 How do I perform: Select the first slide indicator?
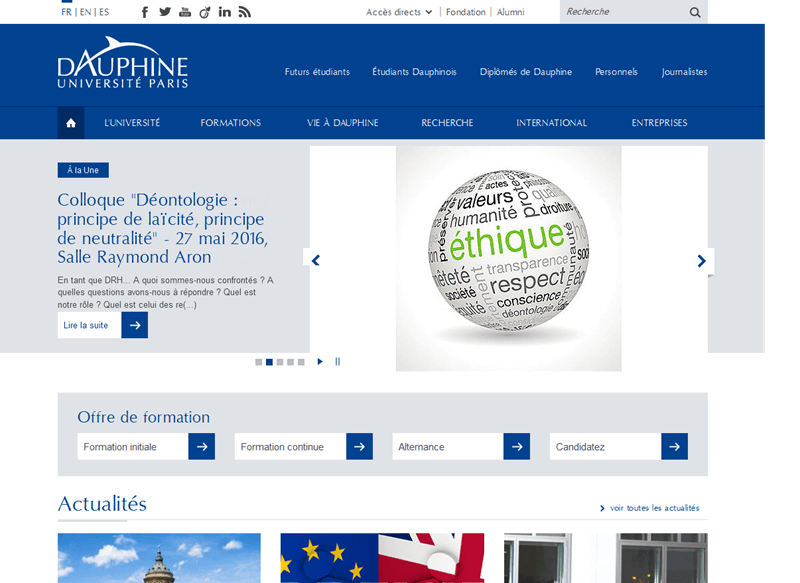(259, 362)
